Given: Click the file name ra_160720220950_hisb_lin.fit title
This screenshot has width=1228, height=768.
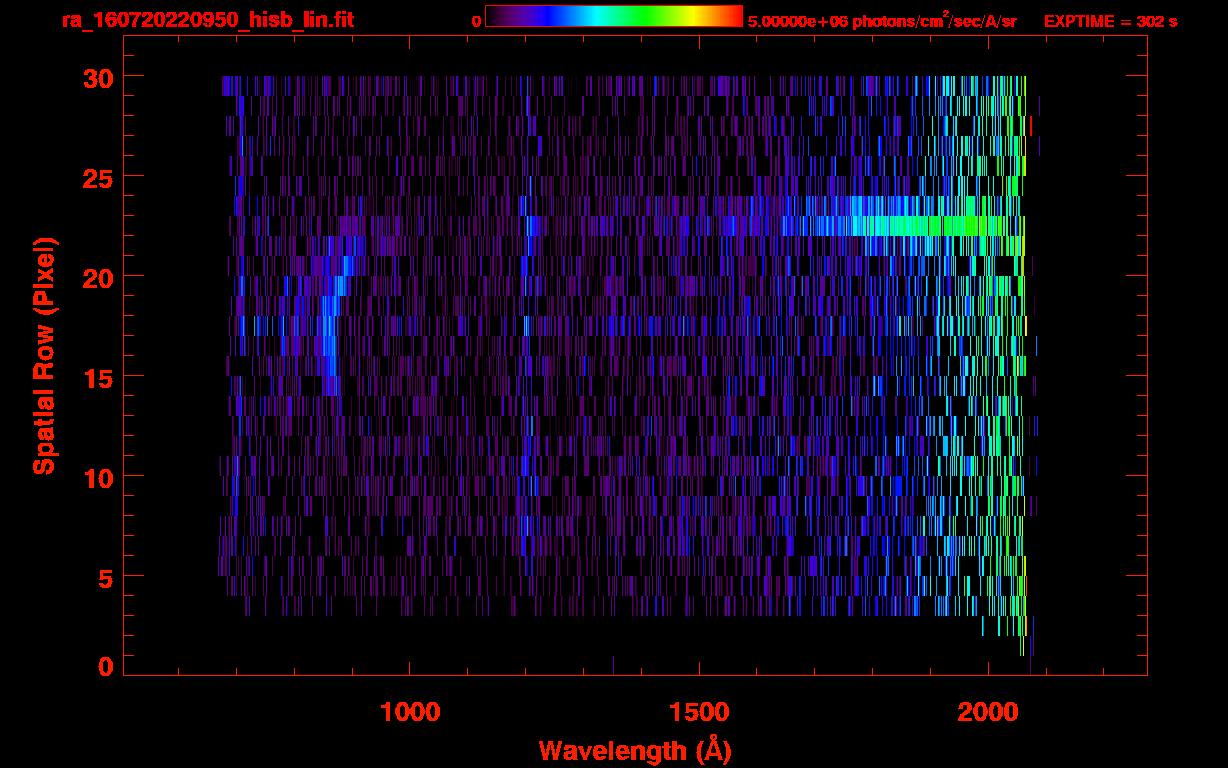Looking at the screenshot, I should pos(207,20).
